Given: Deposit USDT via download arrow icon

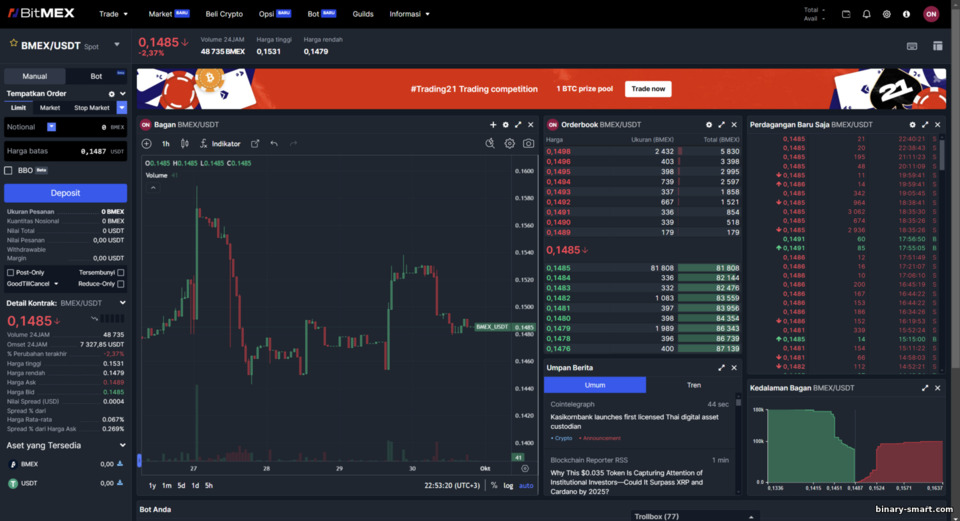Looking at the screenshot, I should pyautogui.click(x=120, y=483).
